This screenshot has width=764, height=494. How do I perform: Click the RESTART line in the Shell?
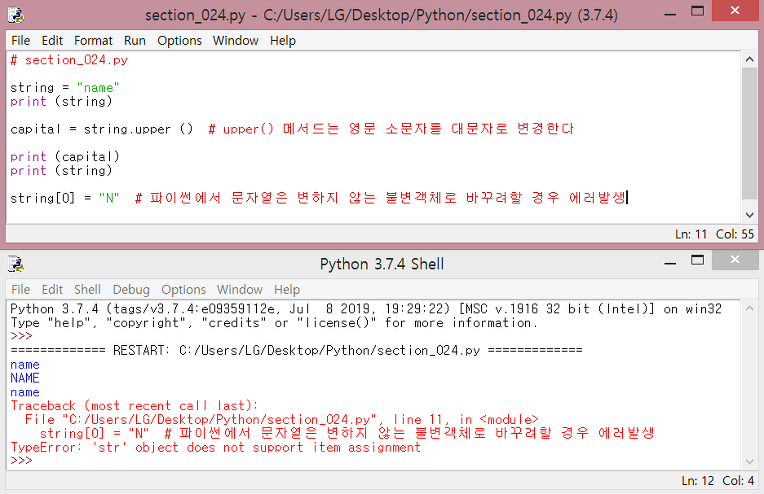pos(296,350)
